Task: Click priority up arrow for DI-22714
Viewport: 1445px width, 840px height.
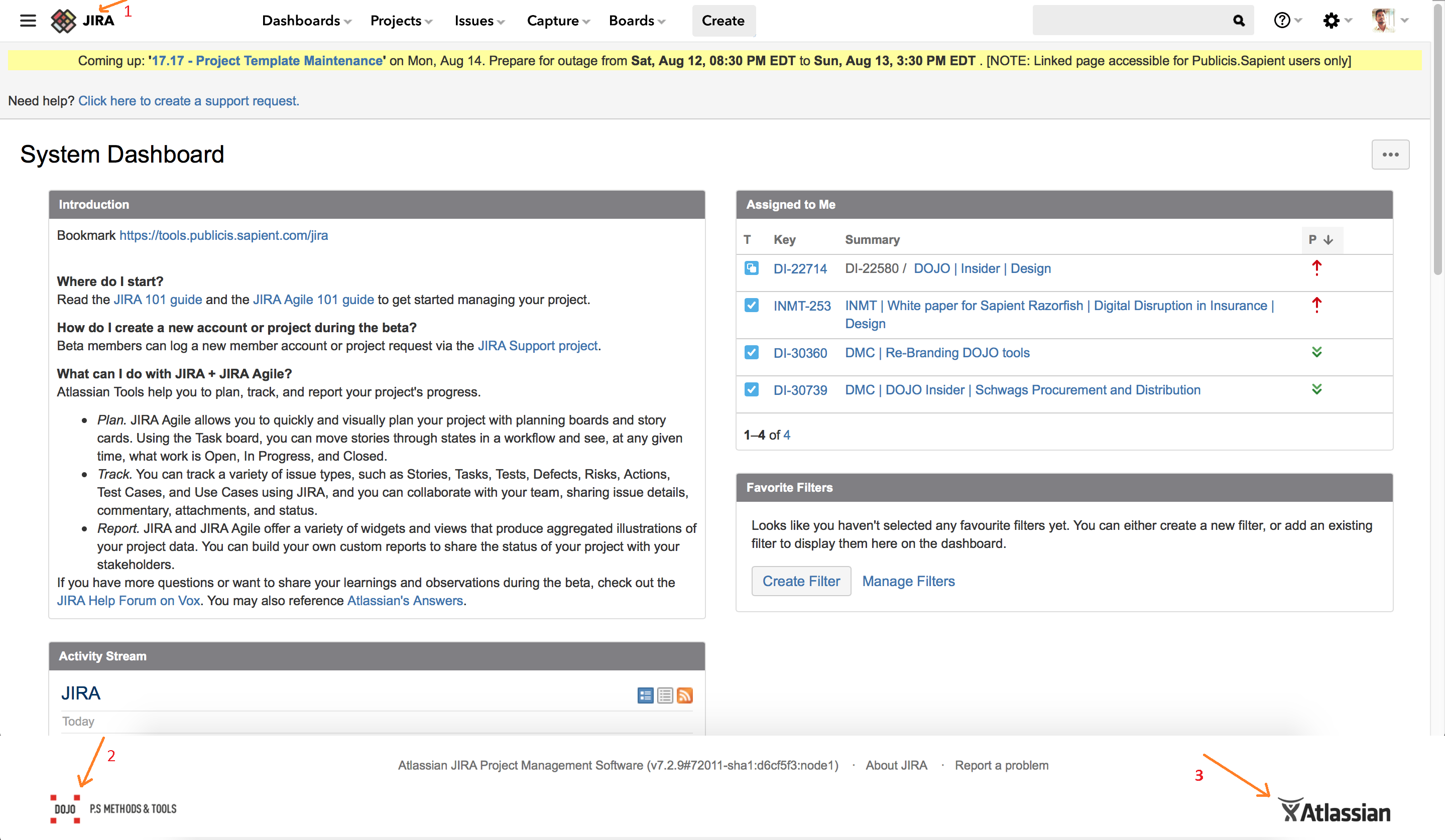Action: point(1316,267)
